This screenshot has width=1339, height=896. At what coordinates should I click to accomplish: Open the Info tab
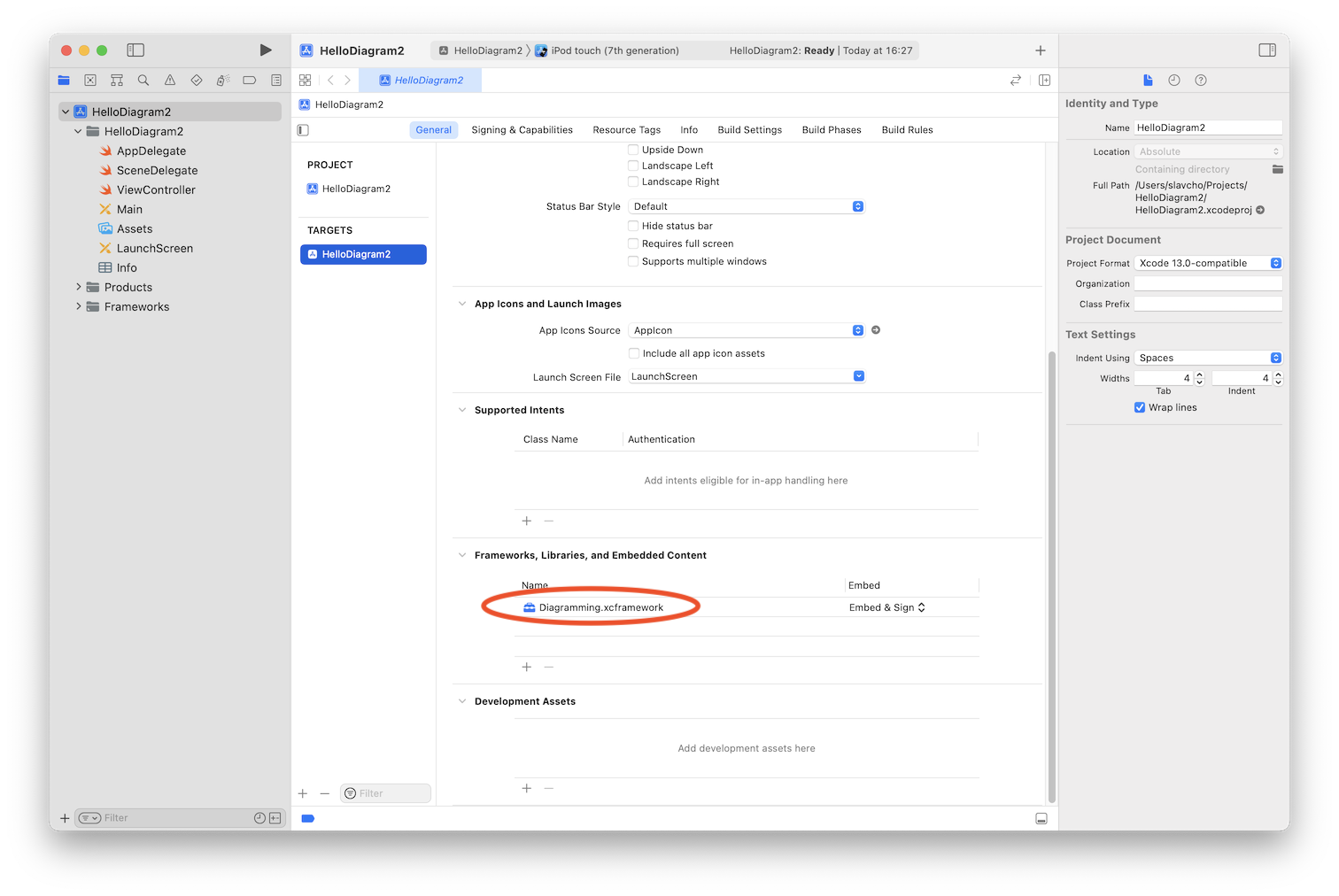689,130
